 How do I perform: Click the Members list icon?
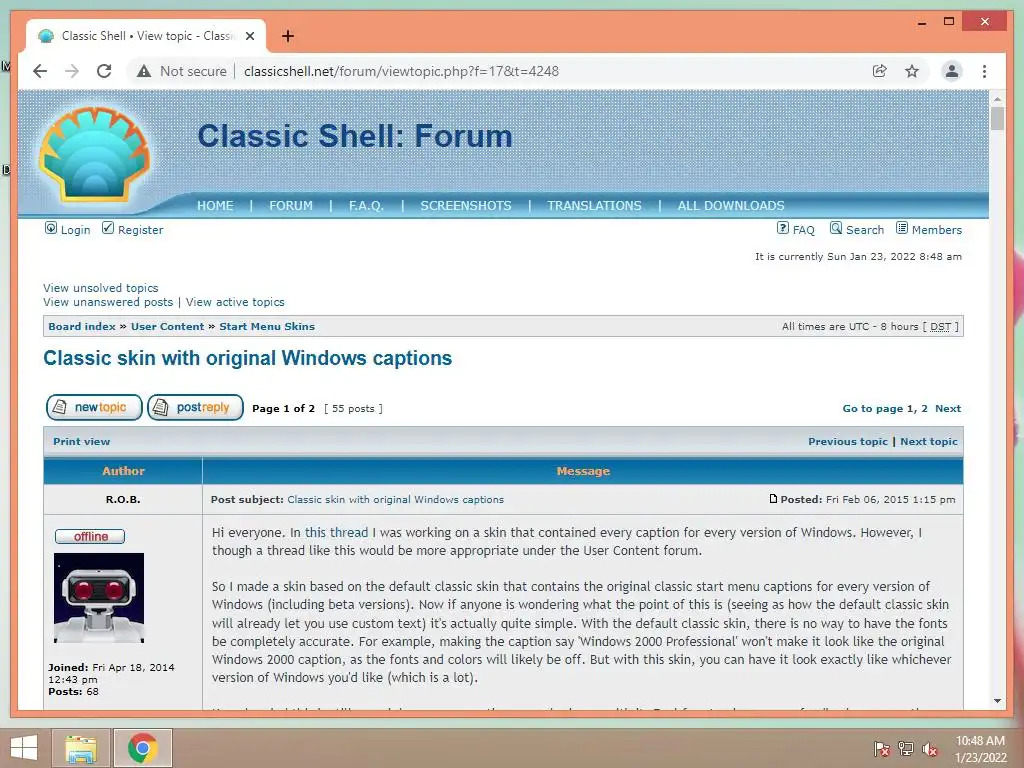pos(902,228)
